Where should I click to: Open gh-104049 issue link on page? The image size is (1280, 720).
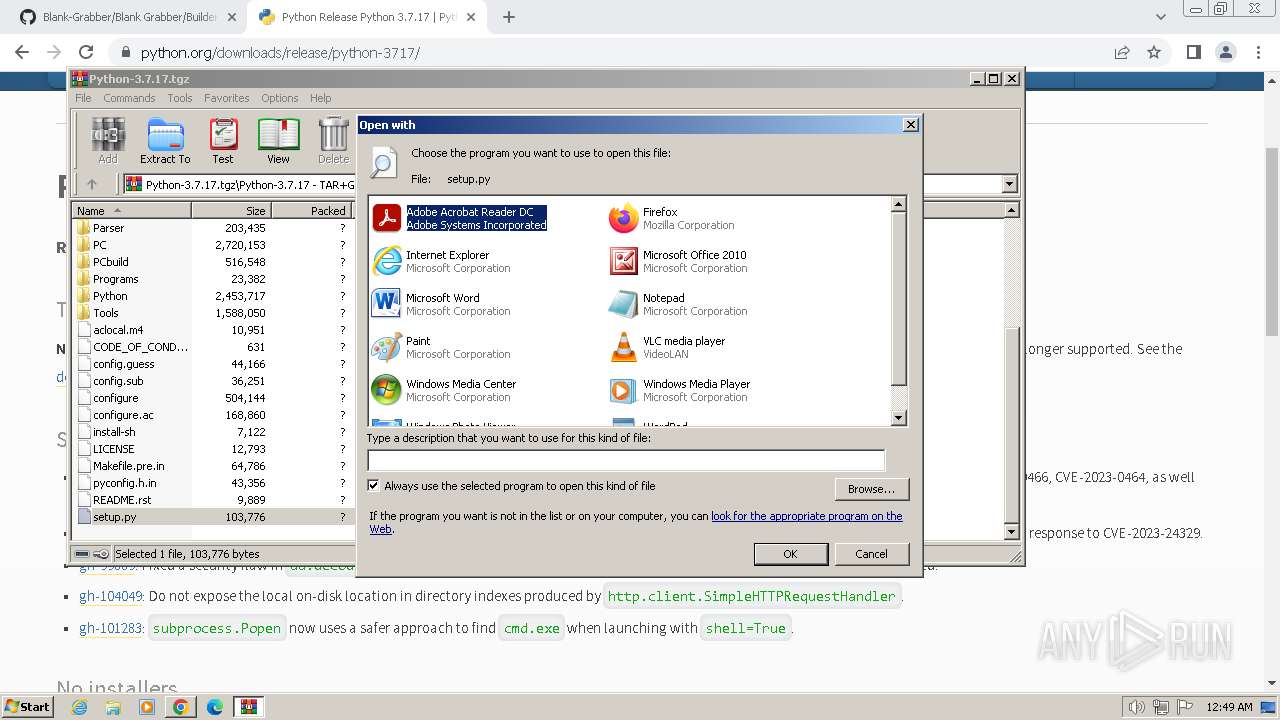tap(112, 596)
